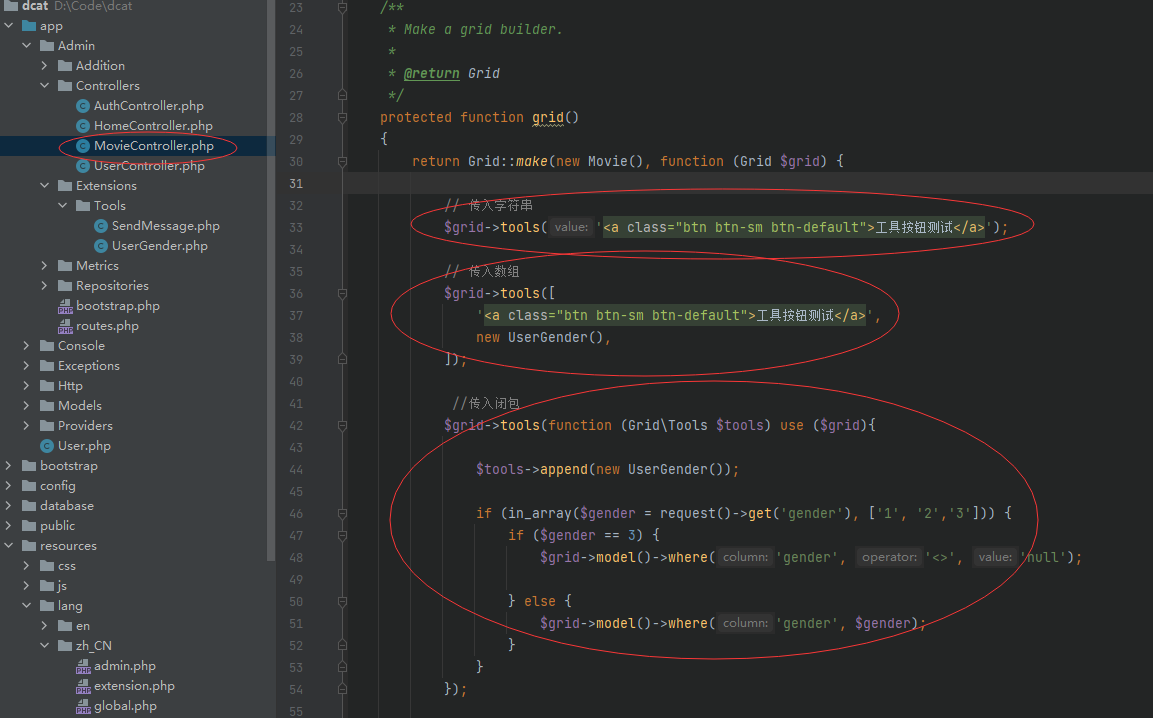Click the routes.php PHP file icon

point(65,326)
